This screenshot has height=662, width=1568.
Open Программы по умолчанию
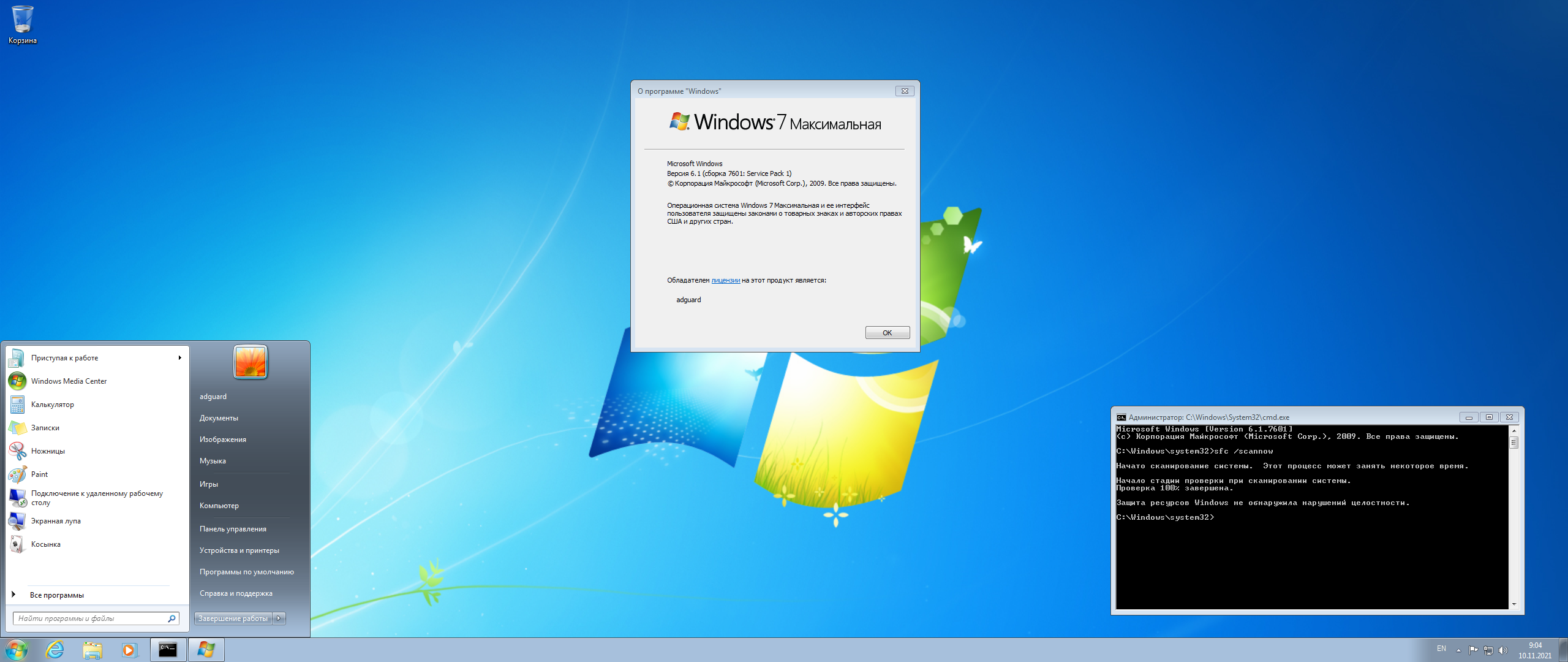[x=247, y=572]
